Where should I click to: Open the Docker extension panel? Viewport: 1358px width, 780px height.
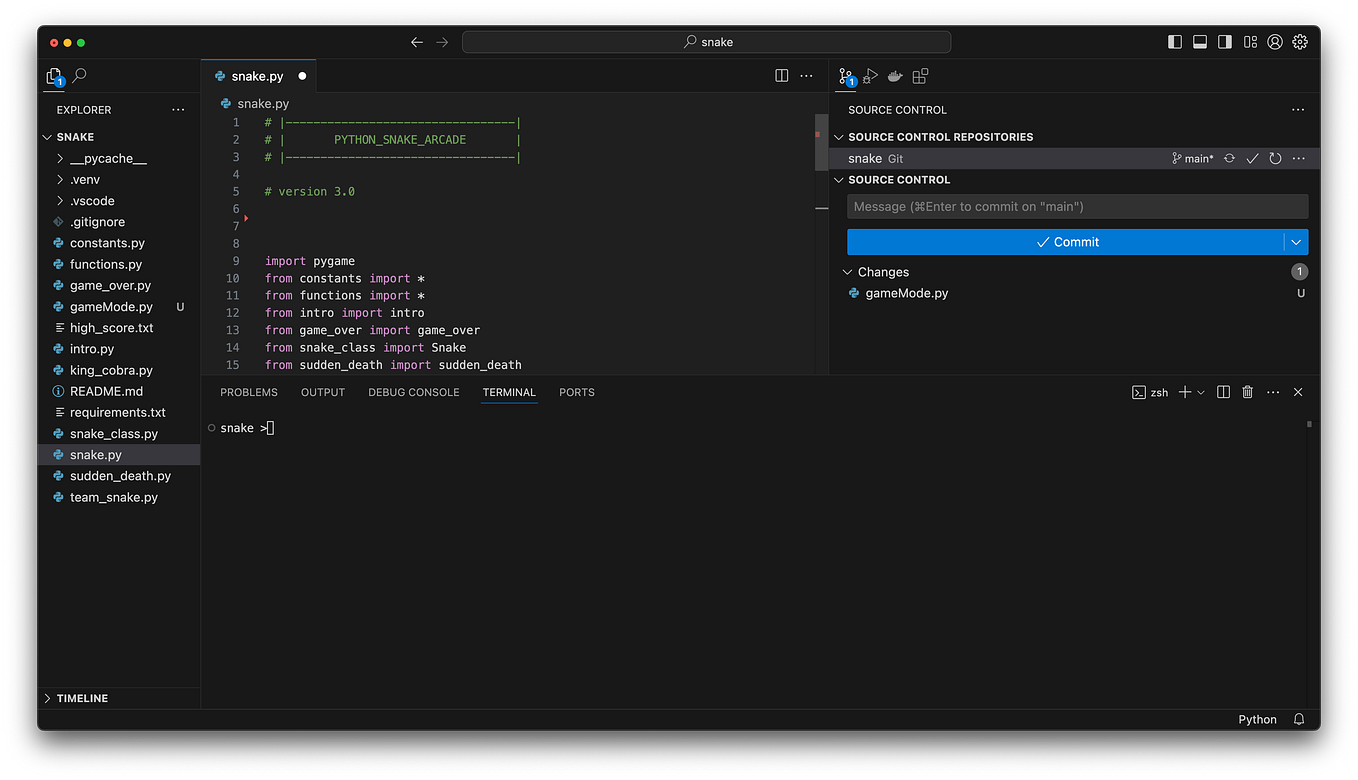(894, 75)
